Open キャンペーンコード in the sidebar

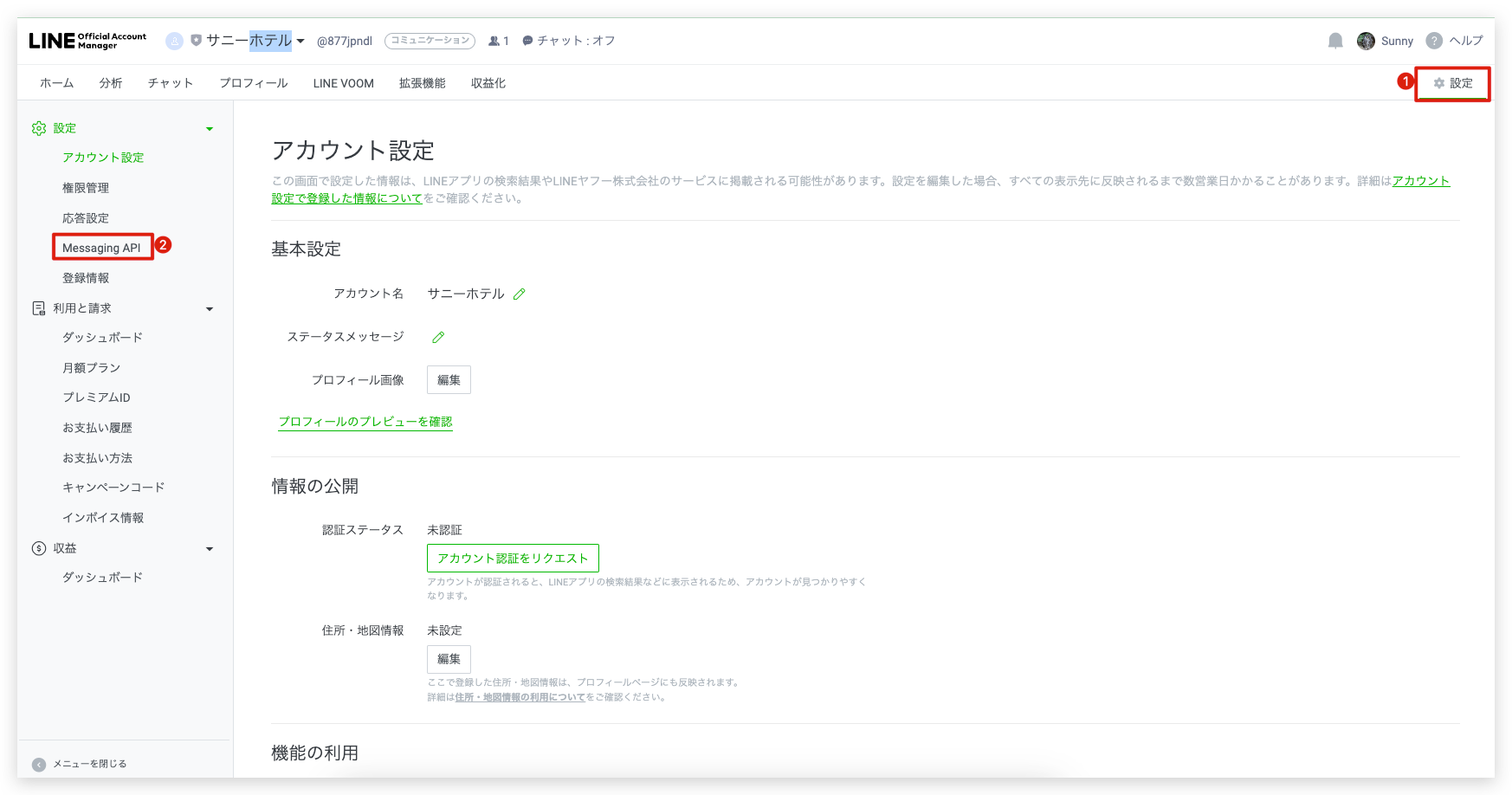pyautogui.click(x=113, y=488)
